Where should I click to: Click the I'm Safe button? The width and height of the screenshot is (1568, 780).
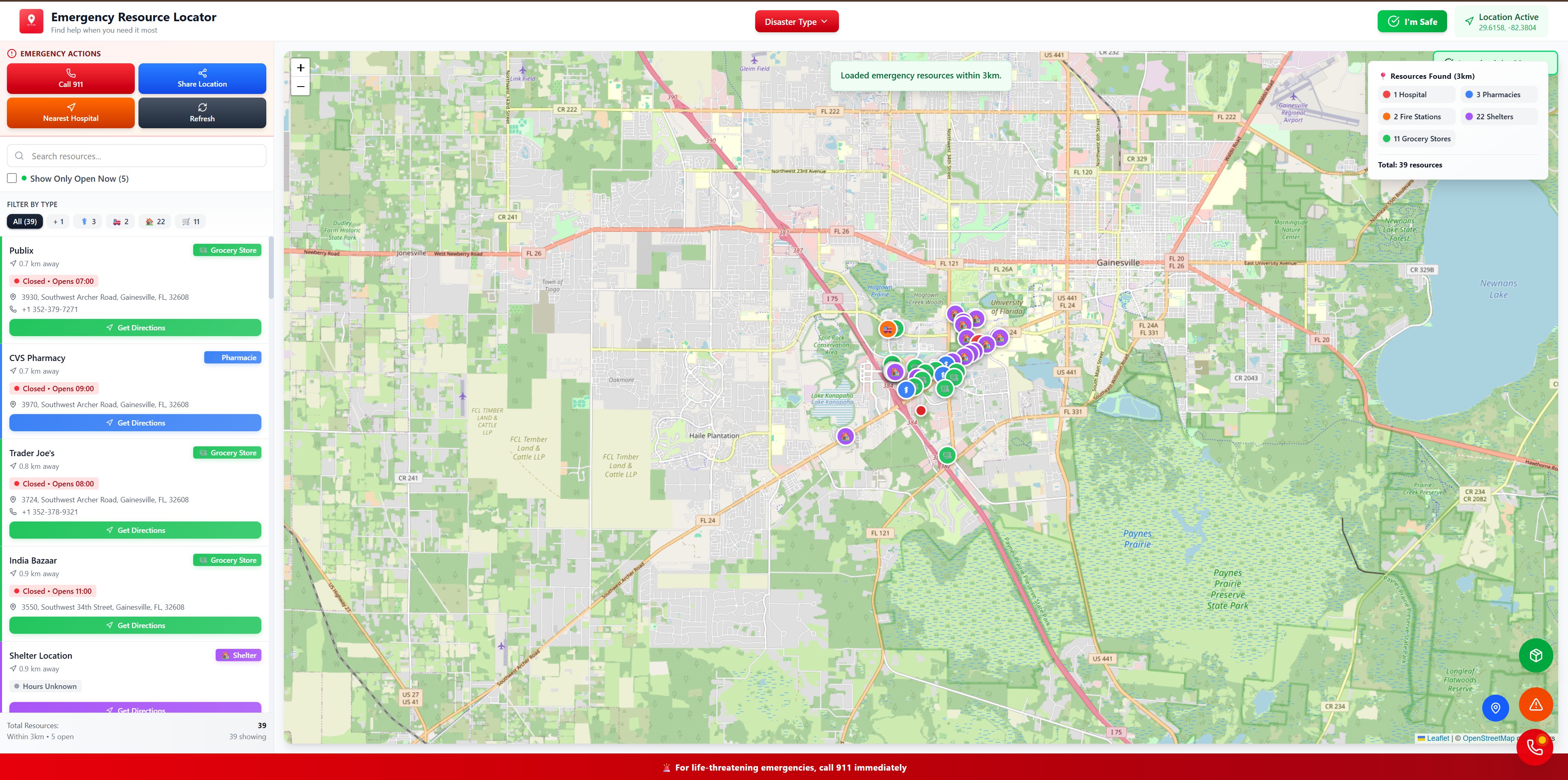(x=1411, y=22)
